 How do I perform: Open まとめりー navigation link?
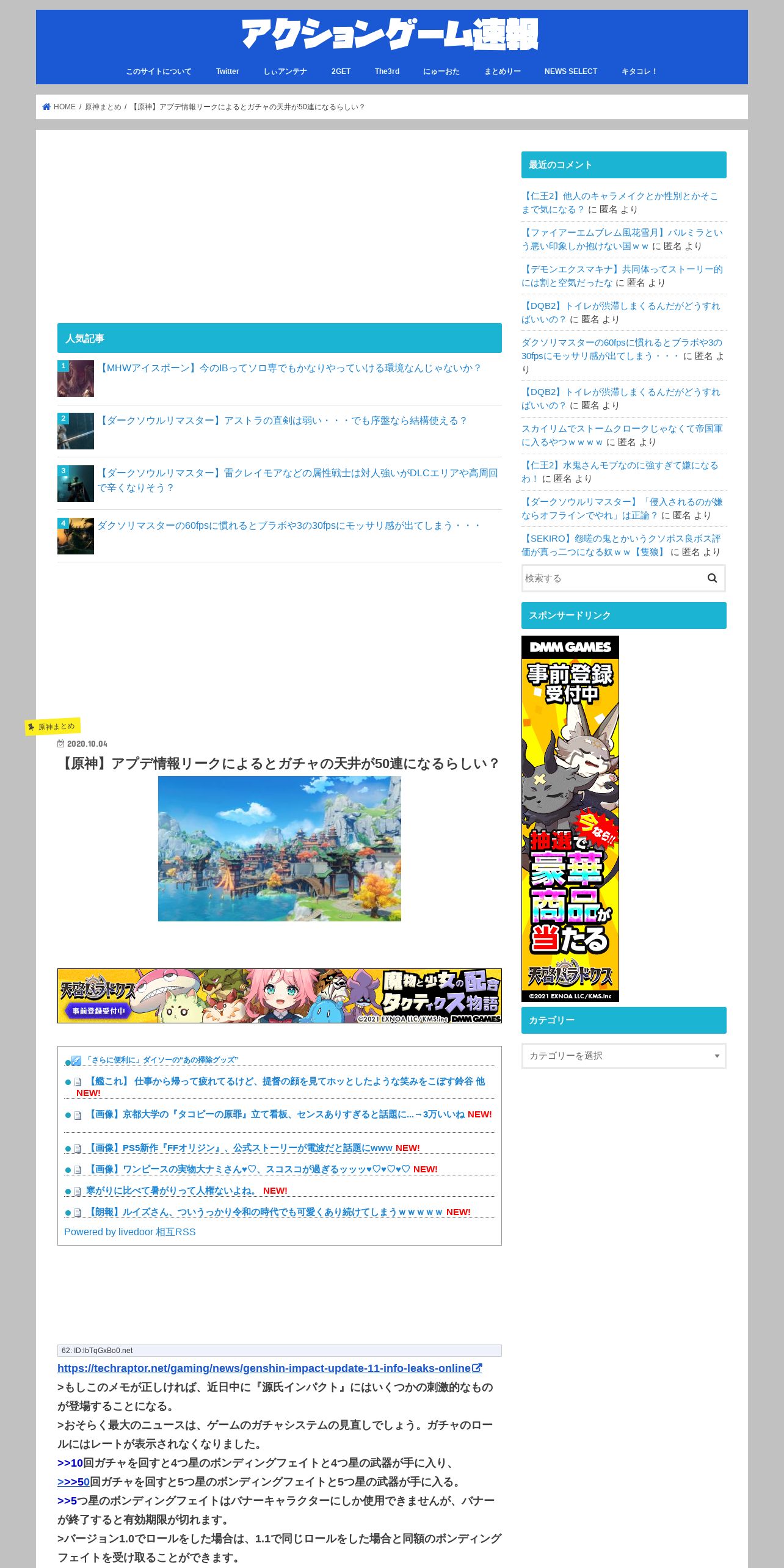503,71
